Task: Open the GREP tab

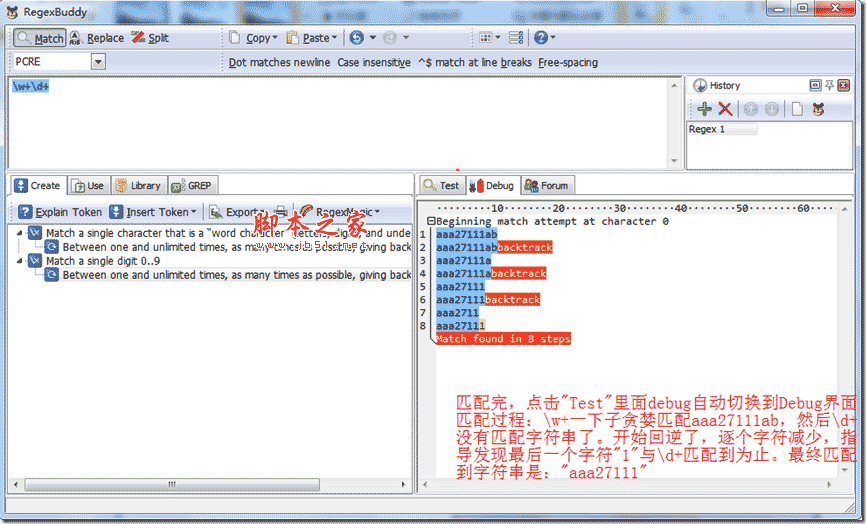Action: 192,186
